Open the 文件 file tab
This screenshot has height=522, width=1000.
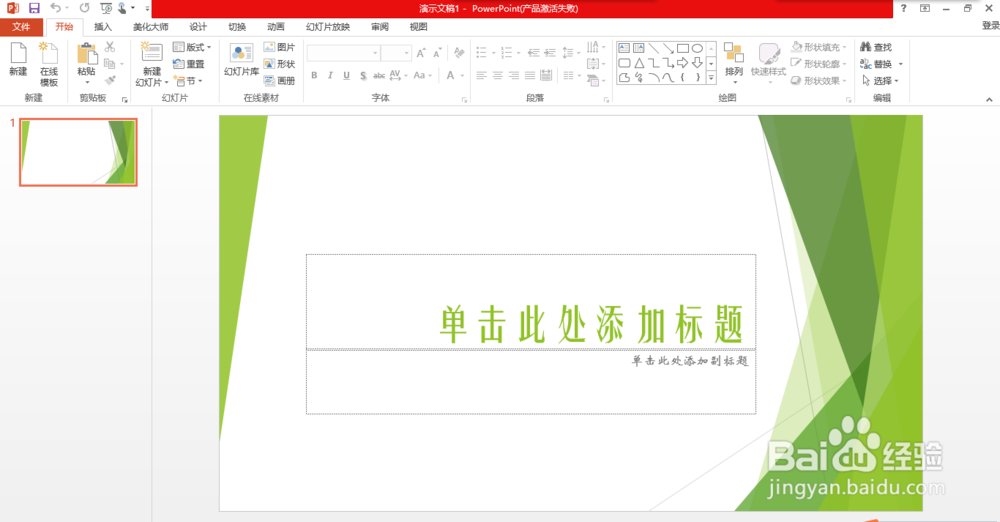tap(22, 27)
